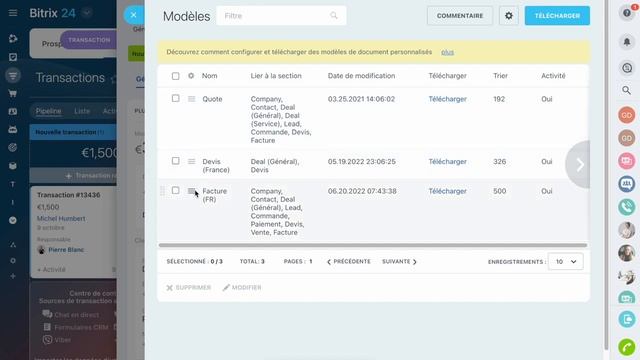640x360 pixels.
Task: Open the row menu for Quote
Action: tap(191, 99)
